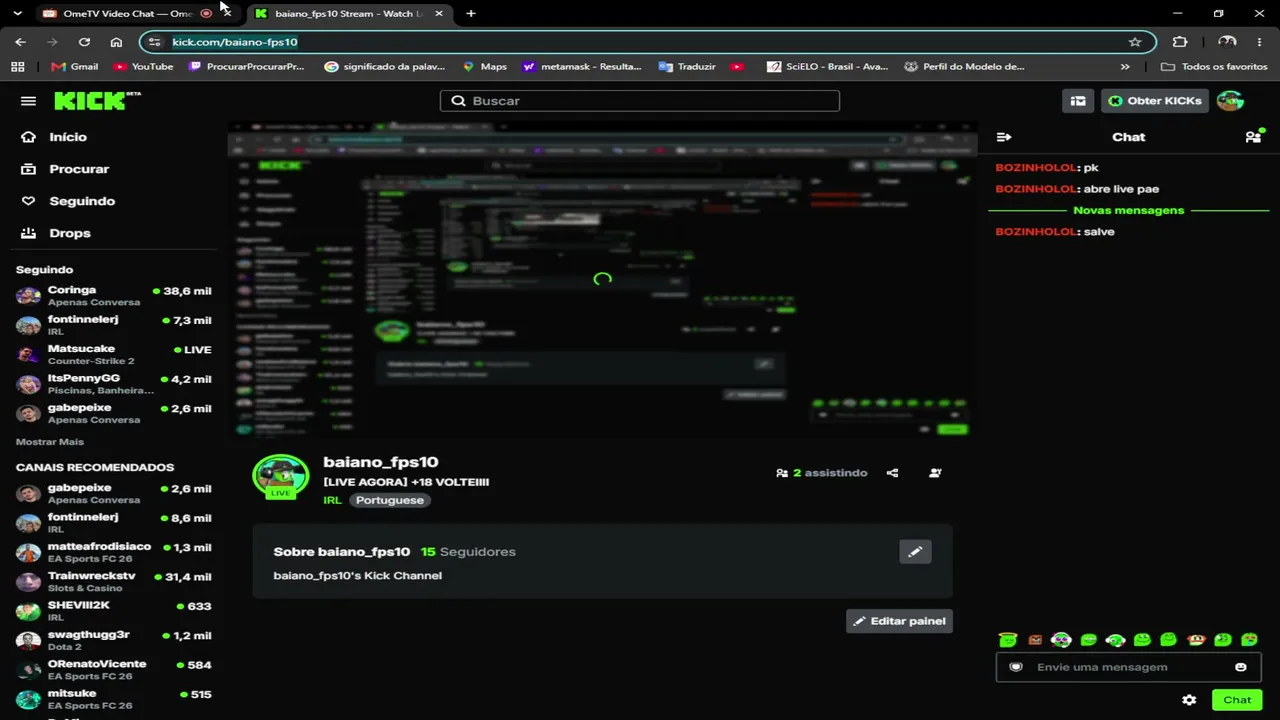
Task: Open the Gmail bookmark
Action: pos(73,67)
